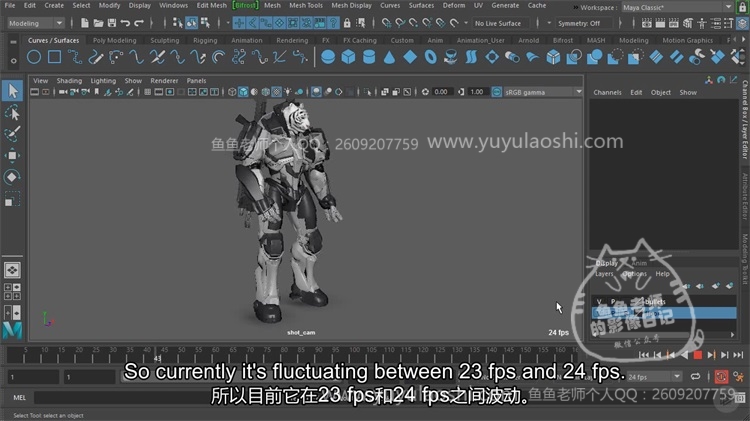
Task: Click the current frame marker 43
Action: click(x=157, y=358)
